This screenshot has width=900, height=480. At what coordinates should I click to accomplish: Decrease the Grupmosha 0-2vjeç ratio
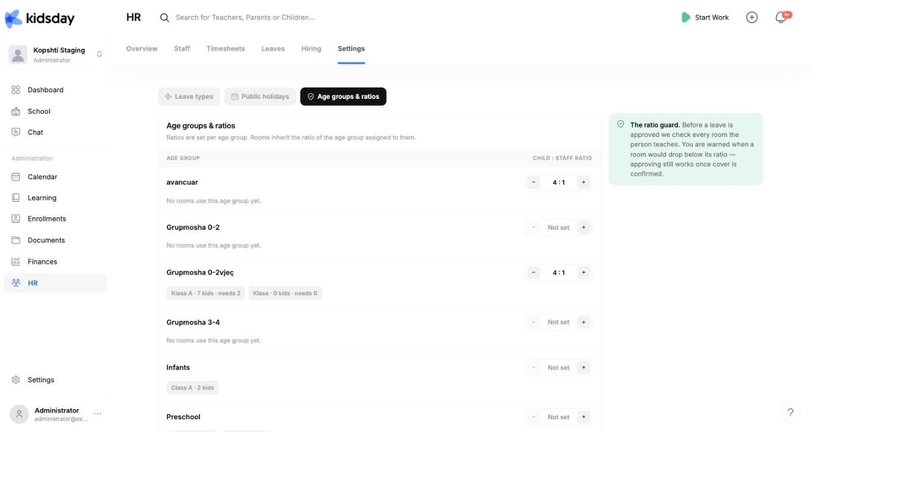[533, 272]
